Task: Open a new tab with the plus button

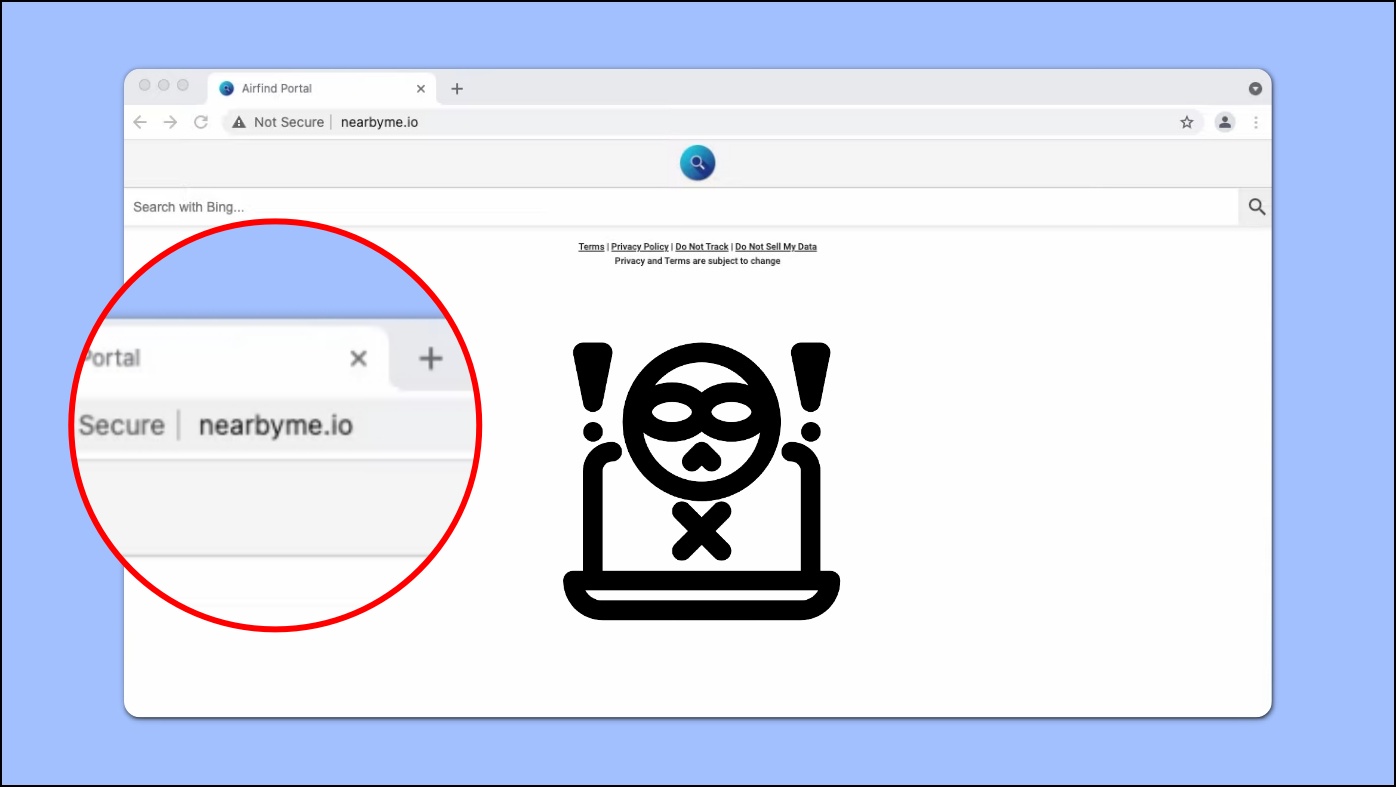Action: pos(457,88)
